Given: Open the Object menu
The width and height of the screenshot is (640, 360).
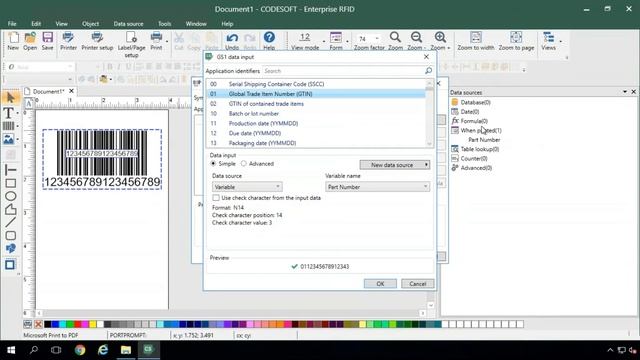Looking at the screenshot, I should [x=90, y=24].
